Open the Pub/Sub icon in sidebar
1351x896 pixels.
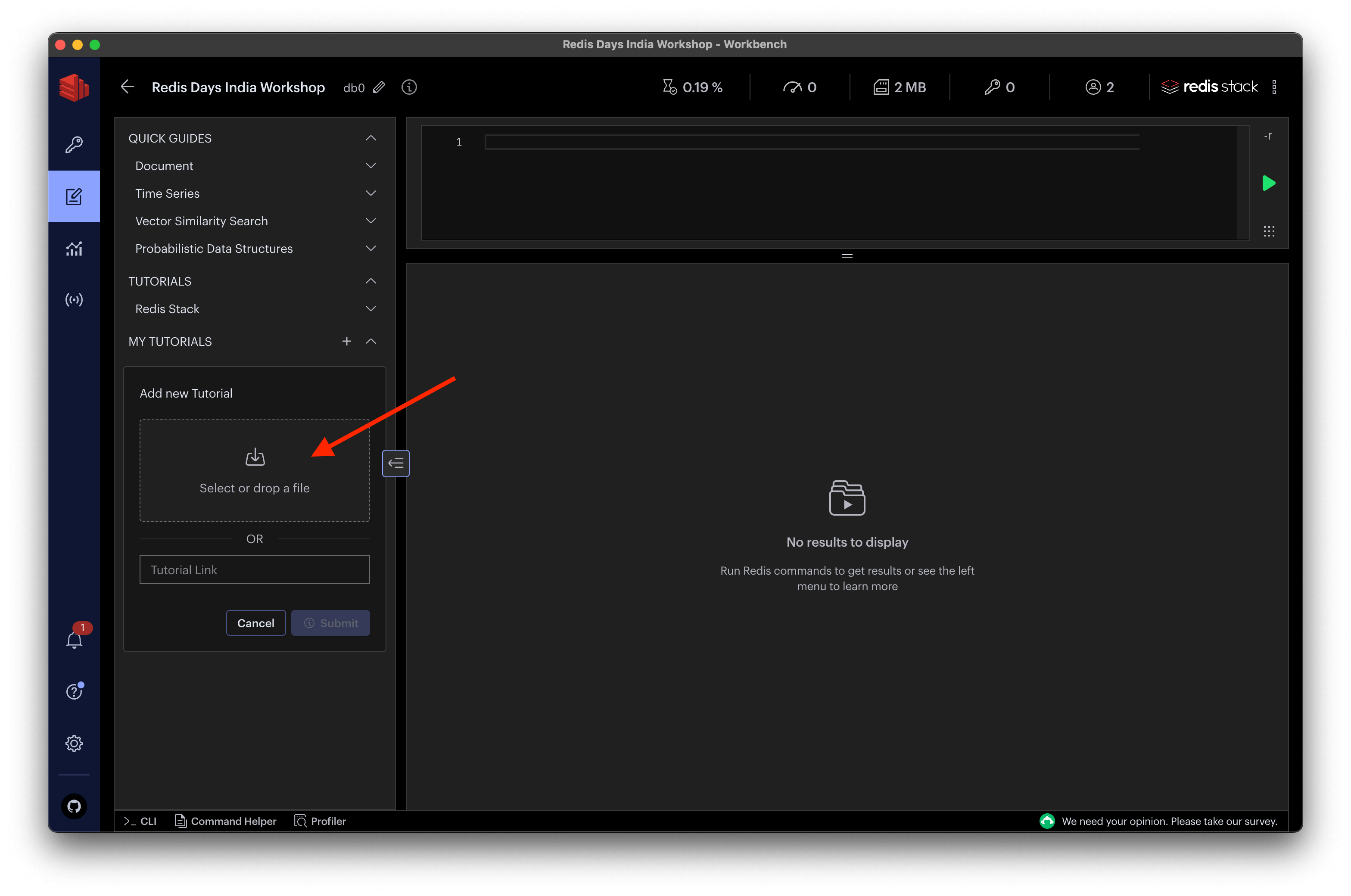pyautogui.click(x=74, y=299)
